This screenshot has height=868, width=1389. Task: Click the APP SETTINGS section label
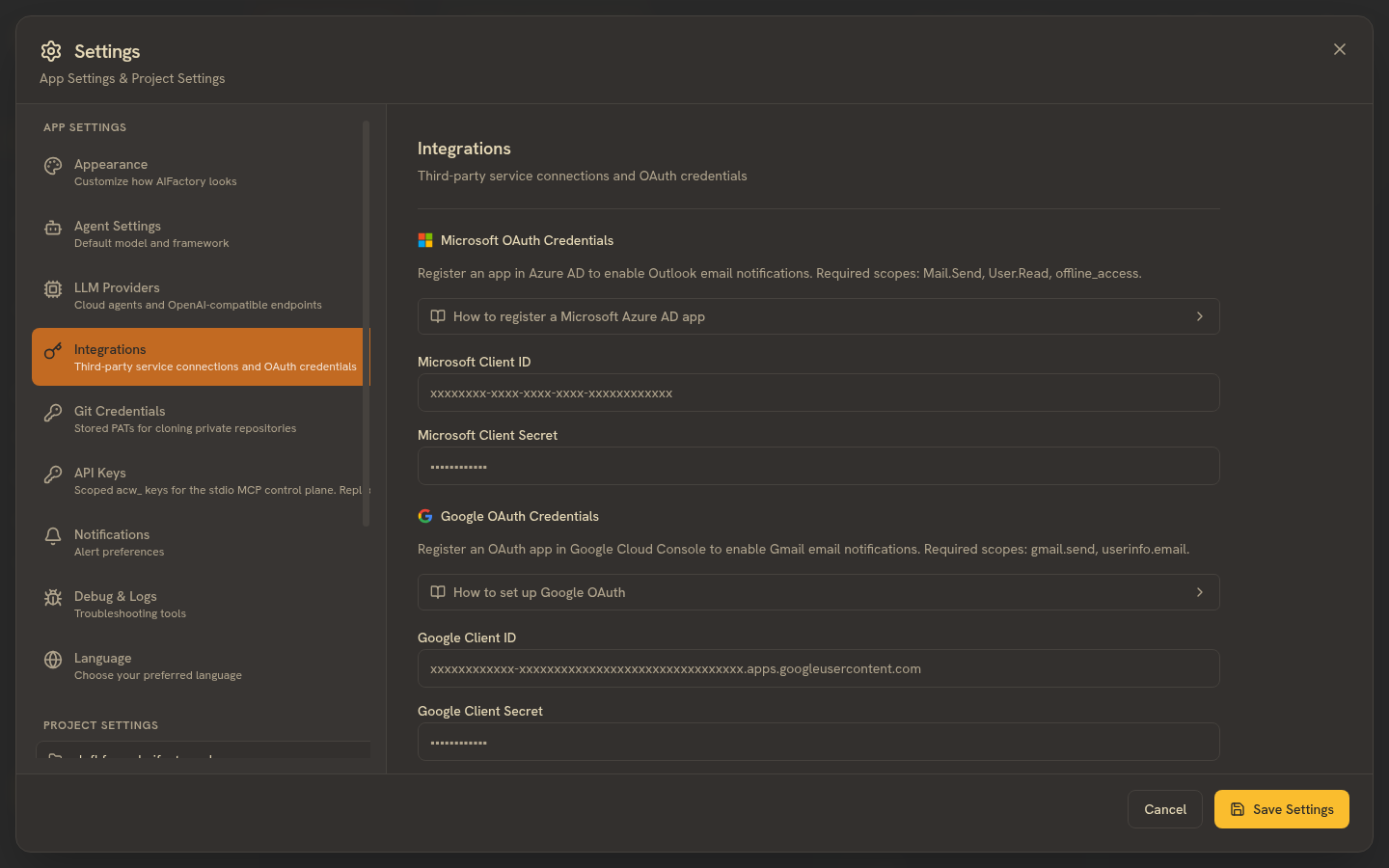click(85, 127)
